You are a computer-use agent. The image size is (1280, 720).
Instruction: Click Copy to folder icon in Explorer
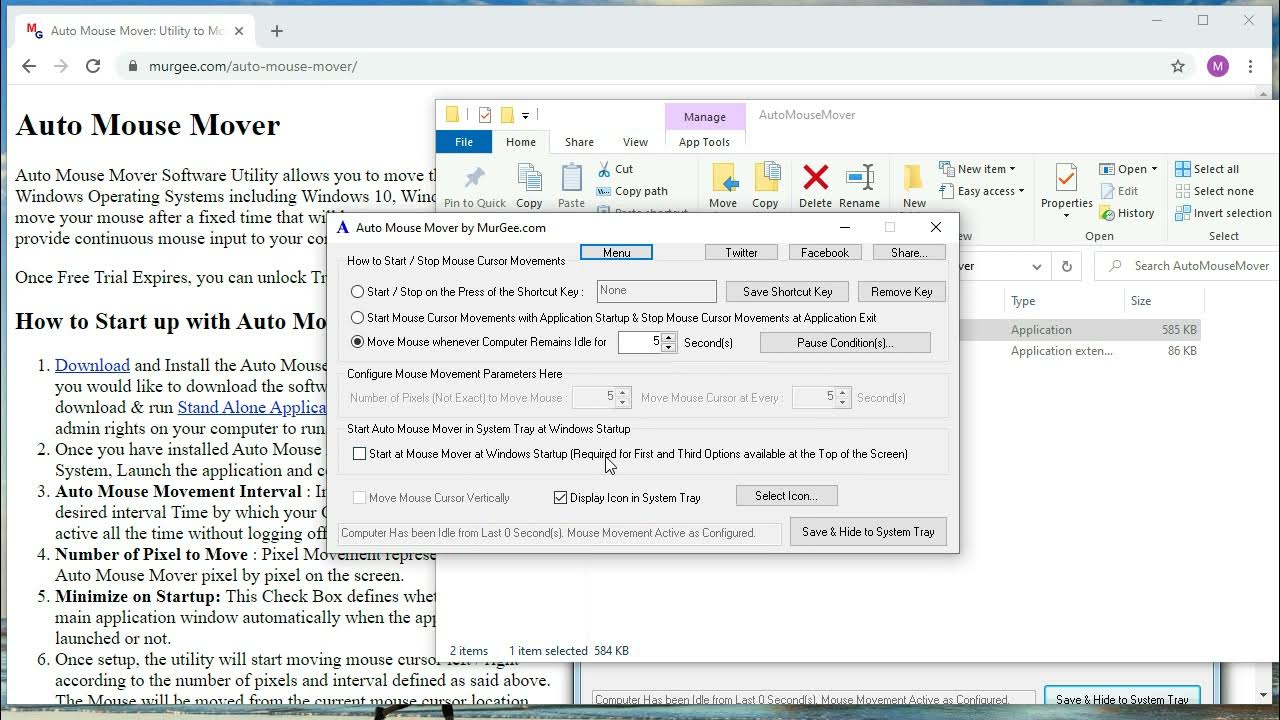[x=766, y=177]
